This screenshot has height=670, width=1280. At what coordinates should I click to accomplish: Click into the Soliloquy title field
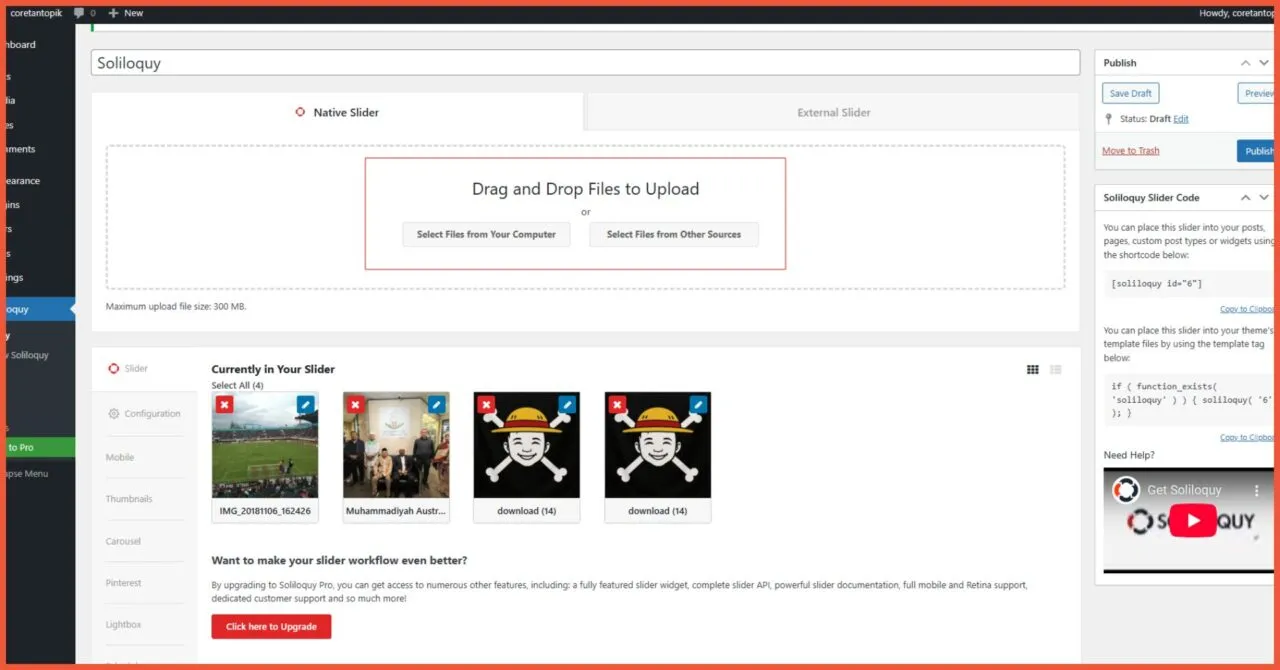tap(585, 63)
